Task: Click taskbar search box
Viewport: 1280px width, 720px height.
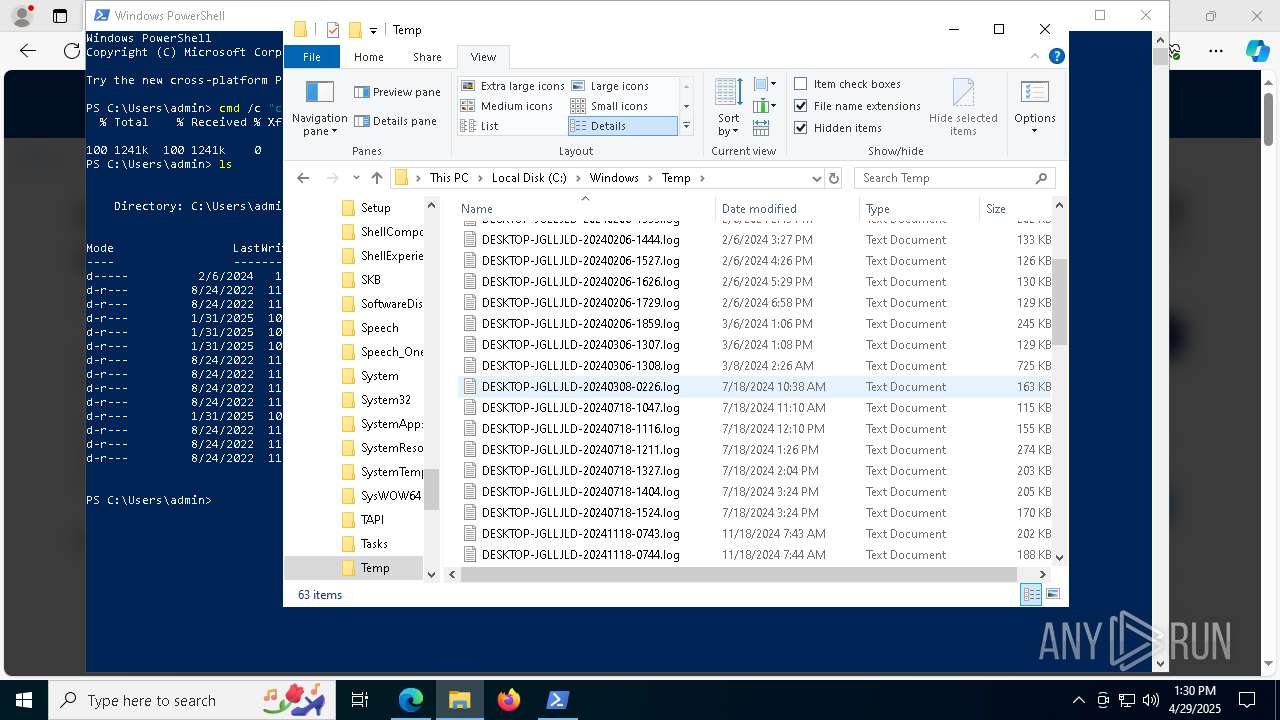Action: pyautogui.click(x=193, y=700)
